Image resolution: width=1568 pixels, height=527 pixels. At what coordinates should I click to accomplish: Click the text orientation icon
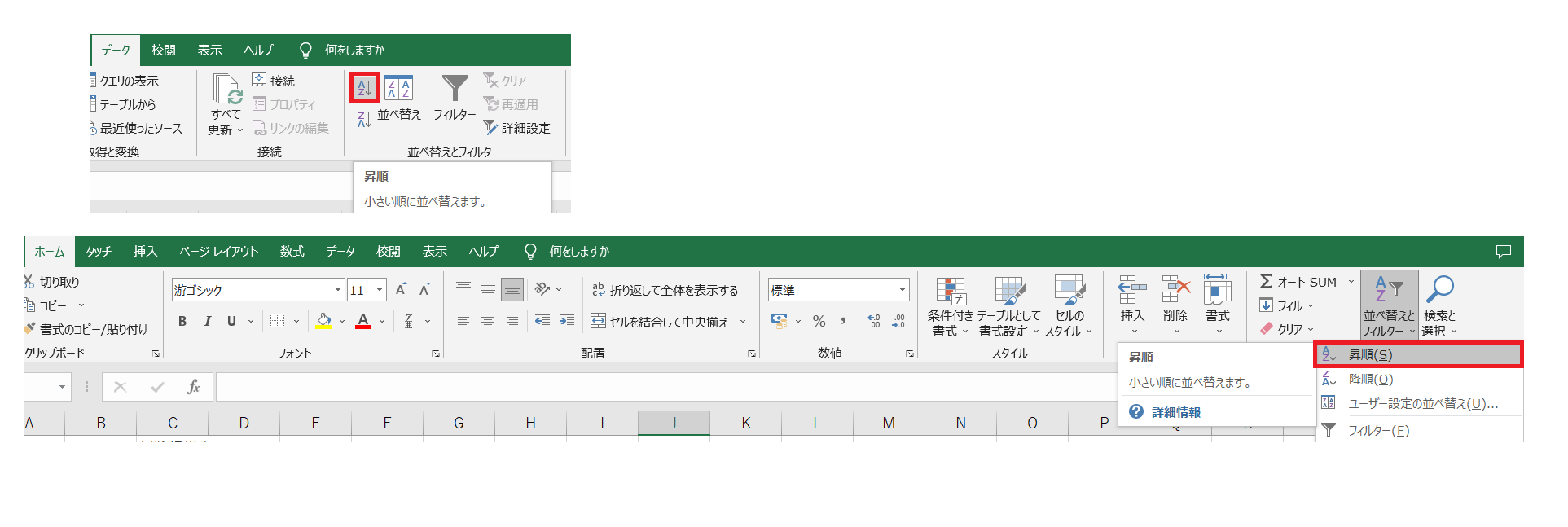(x=542, y=289)
